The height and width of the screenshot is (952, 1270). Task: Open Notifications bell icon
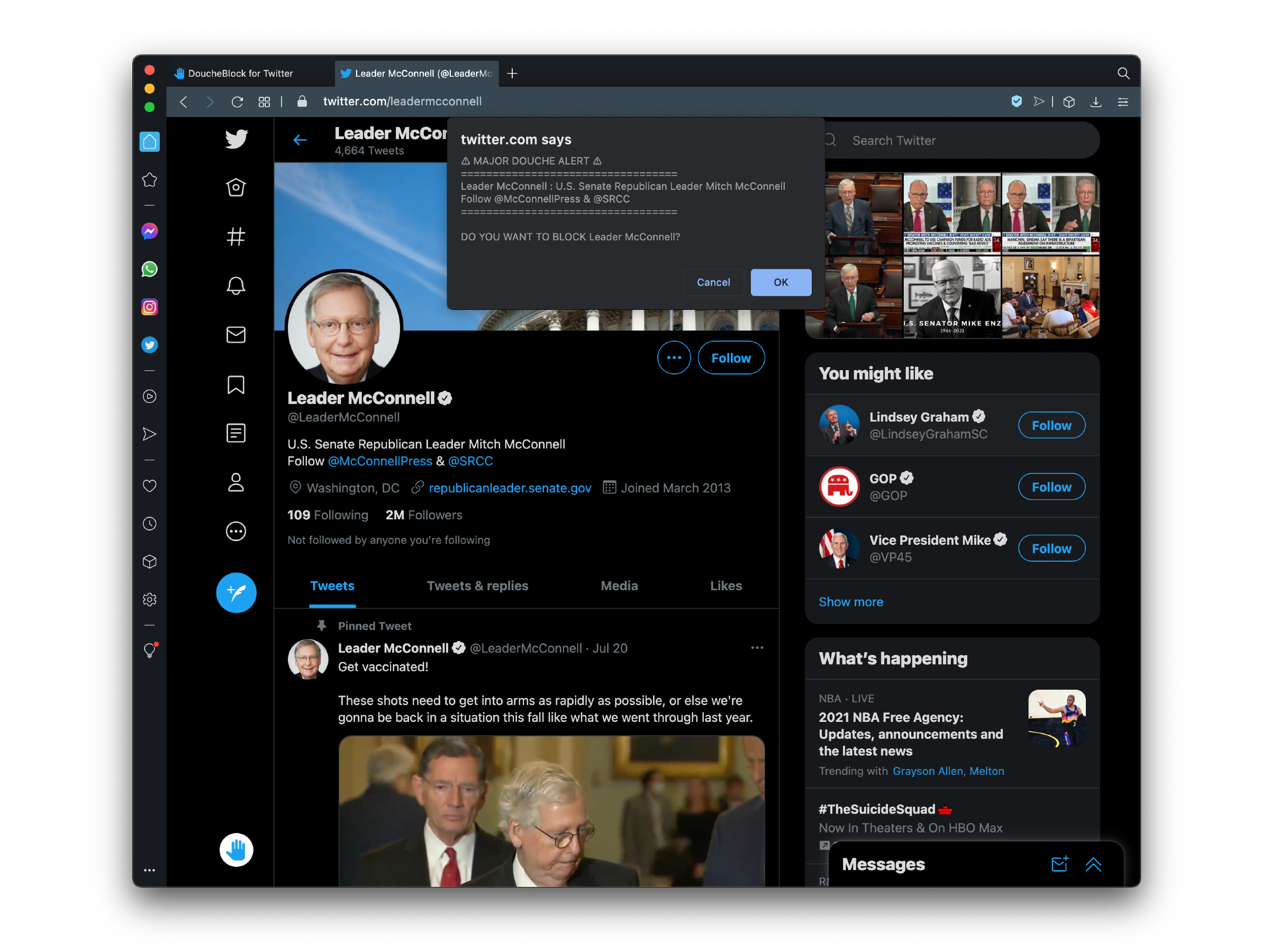[x=236, y=285]
